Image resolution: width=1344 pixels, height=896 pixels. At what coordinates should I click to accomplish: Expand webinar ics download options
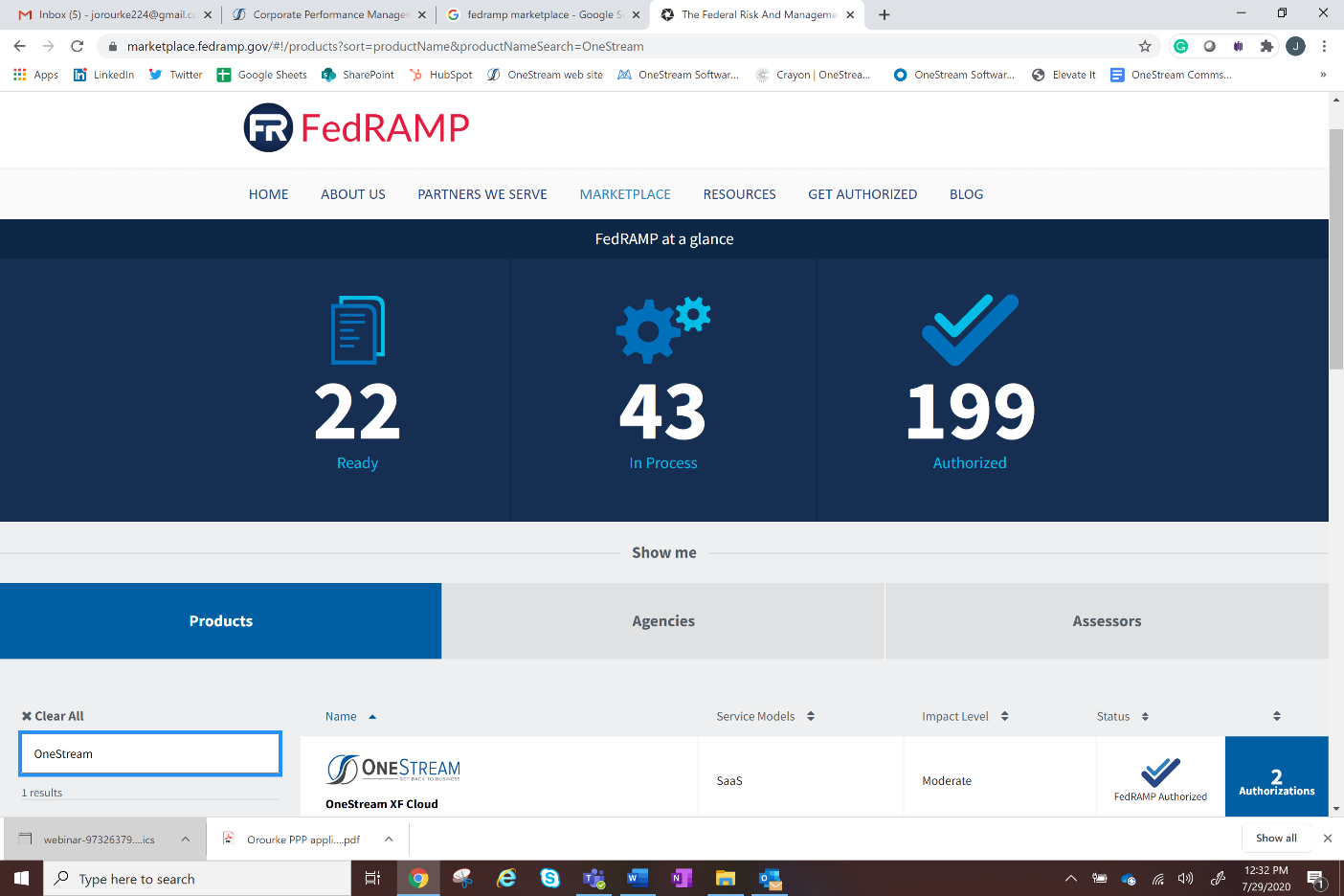coord(186,839)
